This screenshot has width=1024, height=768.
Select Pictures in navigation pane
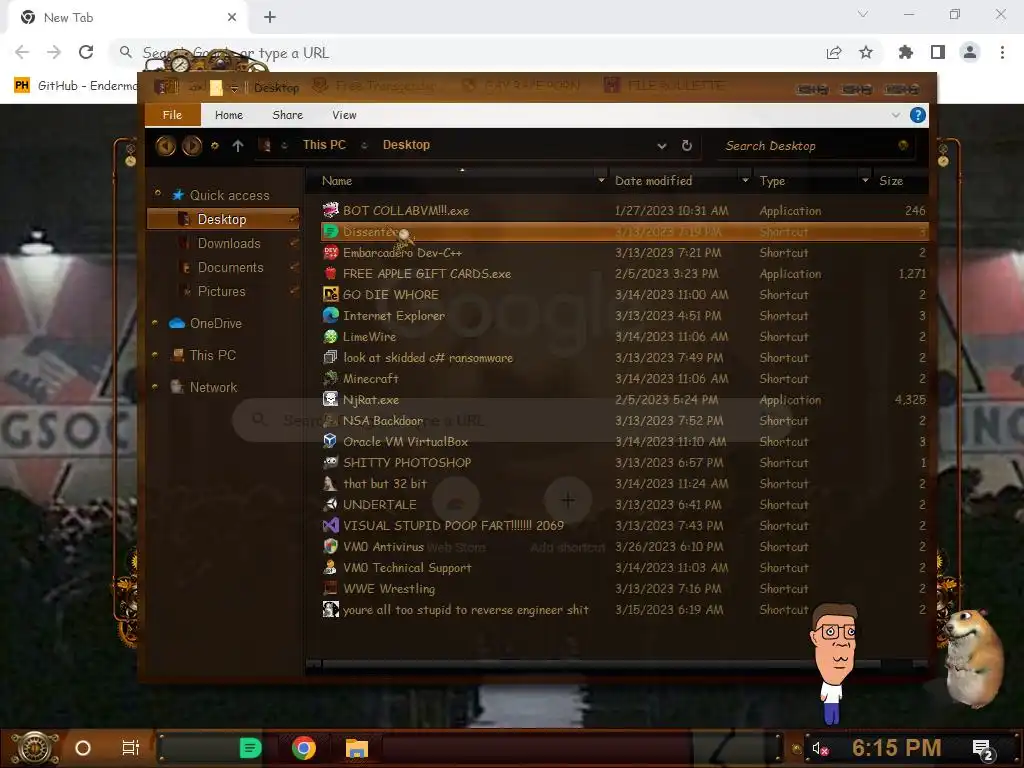click(x=221, y=291)
